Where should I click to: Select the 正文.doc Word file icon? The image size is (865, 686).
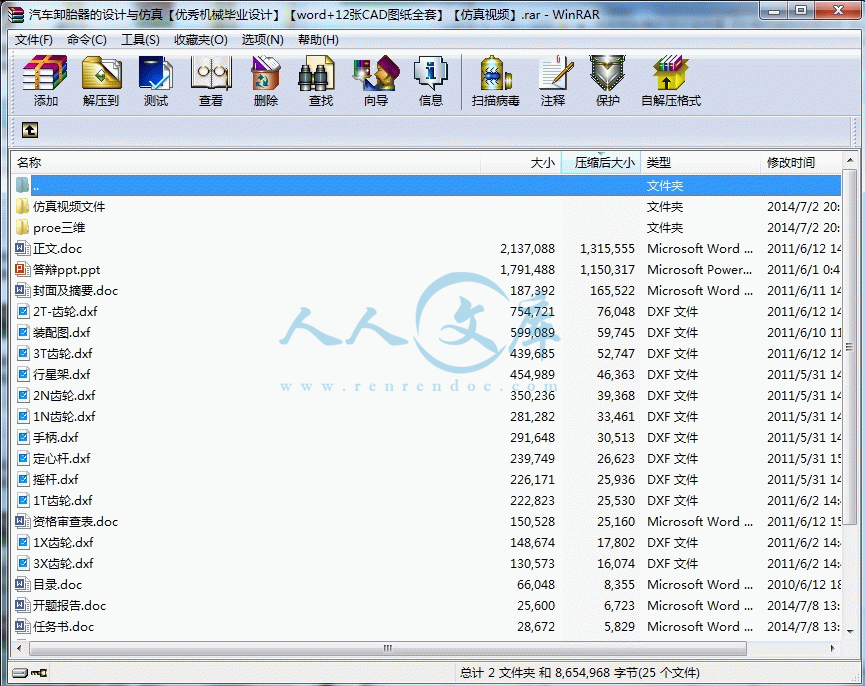[x=23, y=249]
